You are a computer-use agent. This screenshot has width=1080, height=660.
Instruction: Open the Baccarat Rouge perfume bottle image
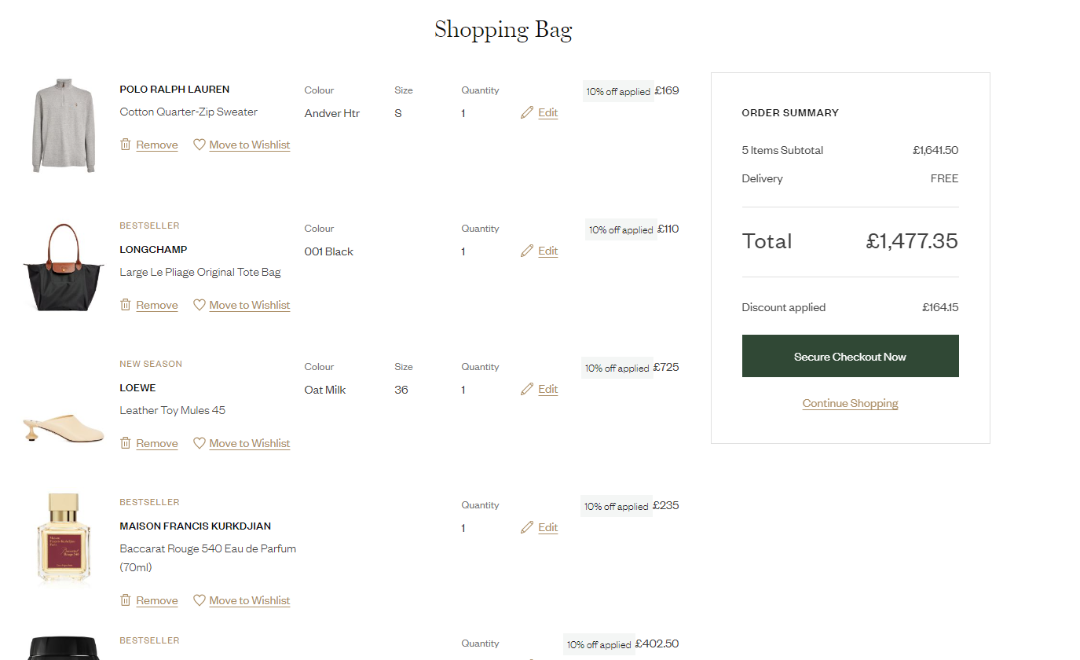click(64, 539)
